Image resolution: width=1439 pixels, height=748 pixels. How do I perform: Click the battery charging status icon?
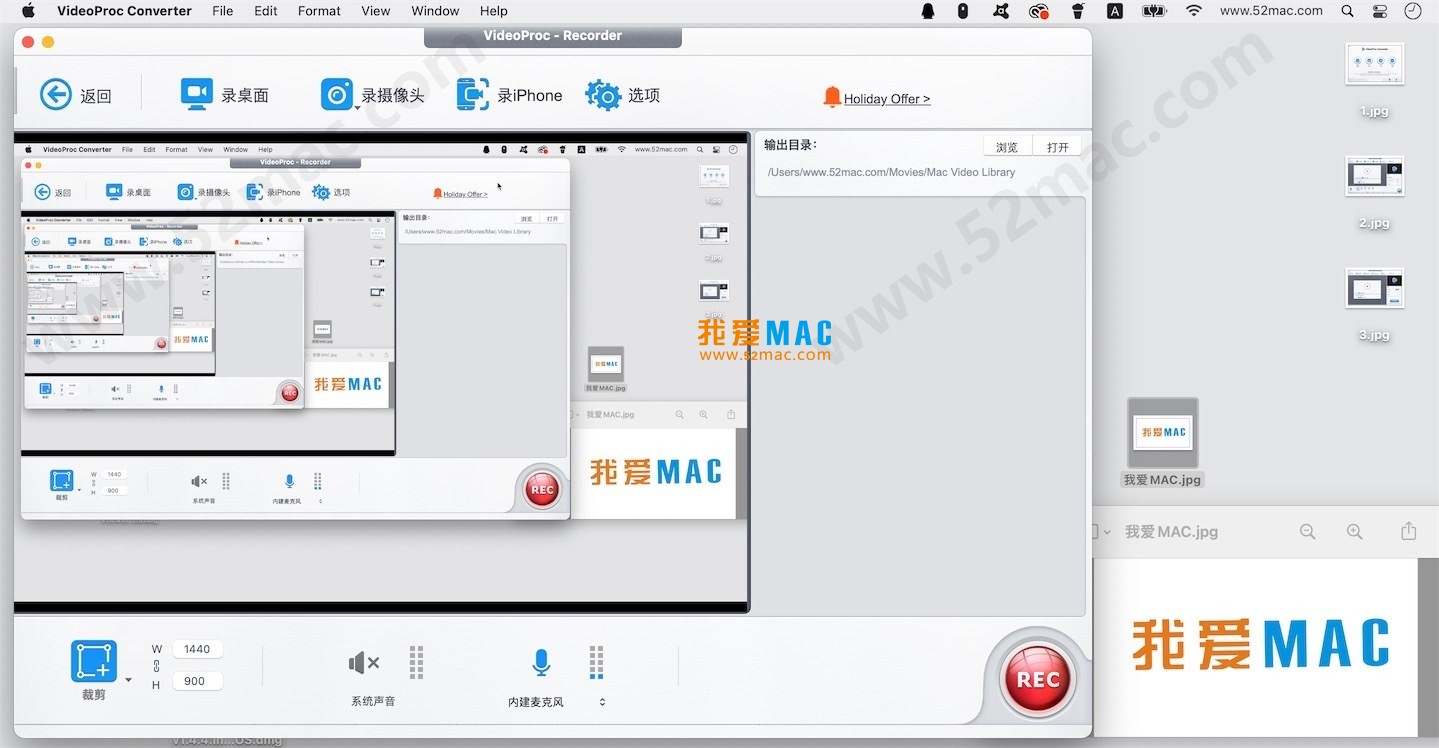1154,11
